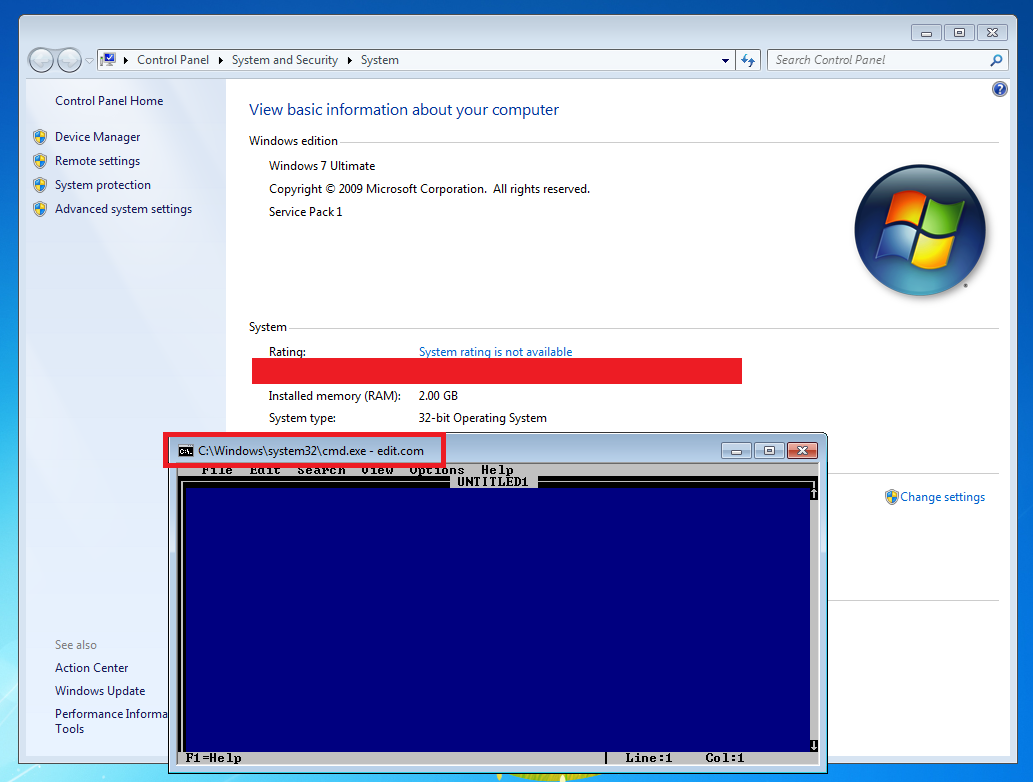Screen dimensions: 1033x782
Task: Close the cmd.exe edit.com window
Action: [x=802, y=451]
